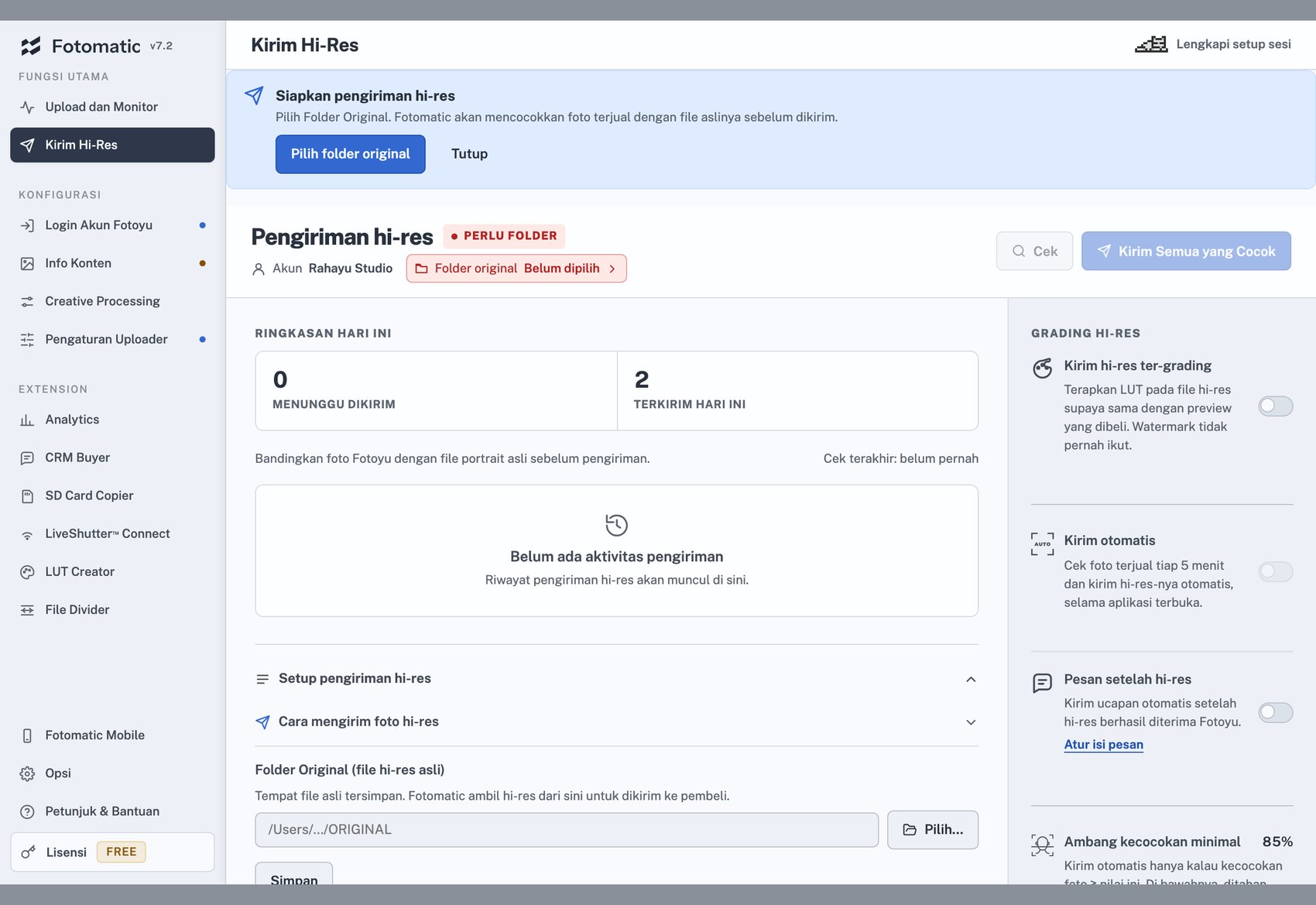Image resolution: width=1316 pixels, height=905 pixels.
Task: Click the Analytics bar chart icon
Action: 27,420
